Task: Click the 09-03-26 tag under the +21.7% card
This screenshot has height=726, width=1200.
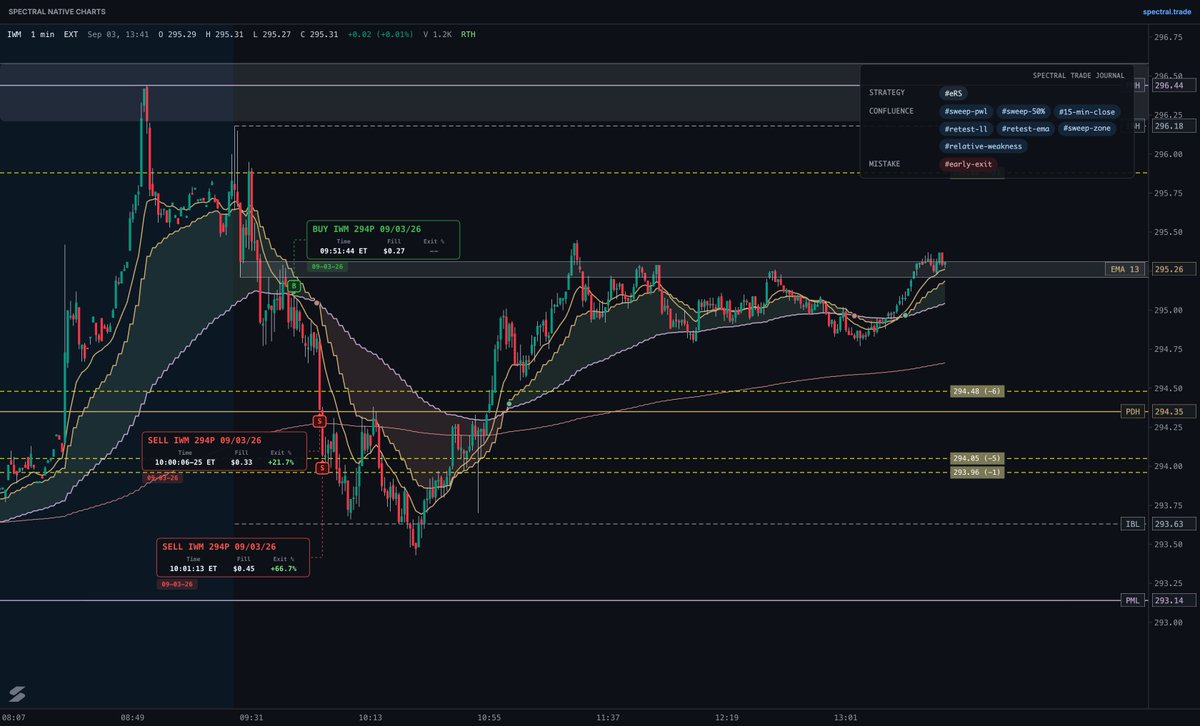Action: pos(163,478)
